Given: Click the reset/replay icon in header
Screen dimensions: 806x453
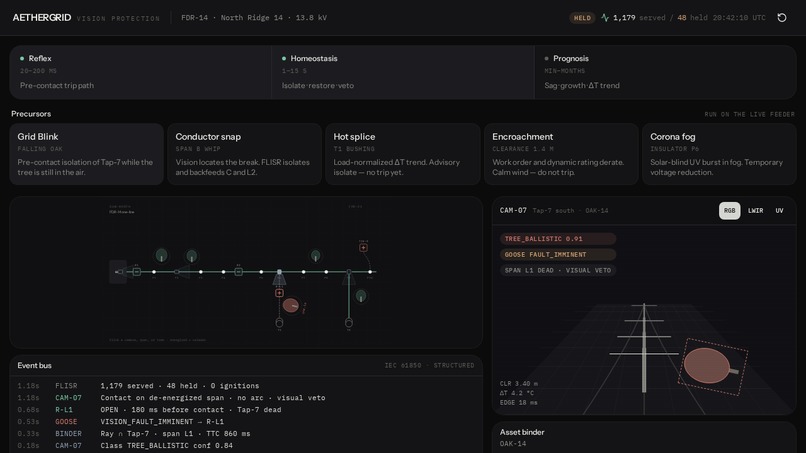Looking at the screenshot, I should coord(781,18).
